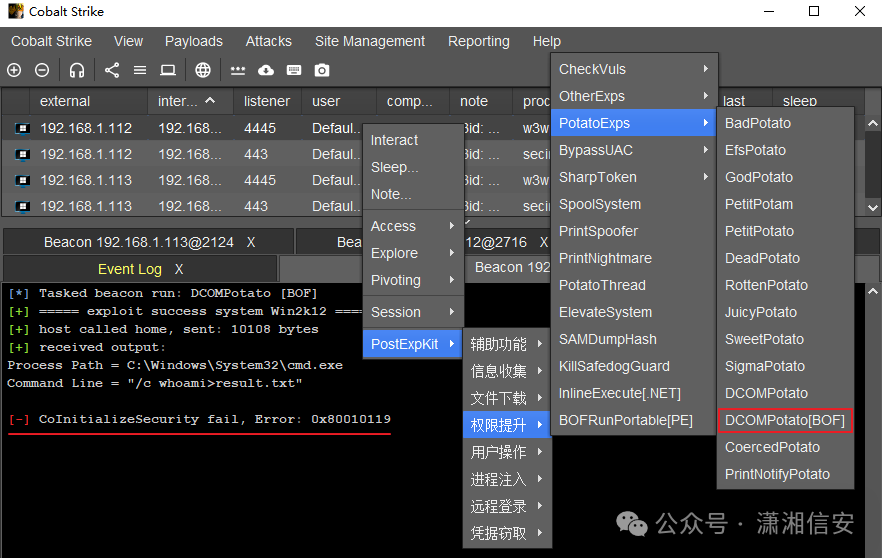Viewport: 882px width, 558px height.
Task: Expand the 权限提升 submenu
Action: point(507,425)
